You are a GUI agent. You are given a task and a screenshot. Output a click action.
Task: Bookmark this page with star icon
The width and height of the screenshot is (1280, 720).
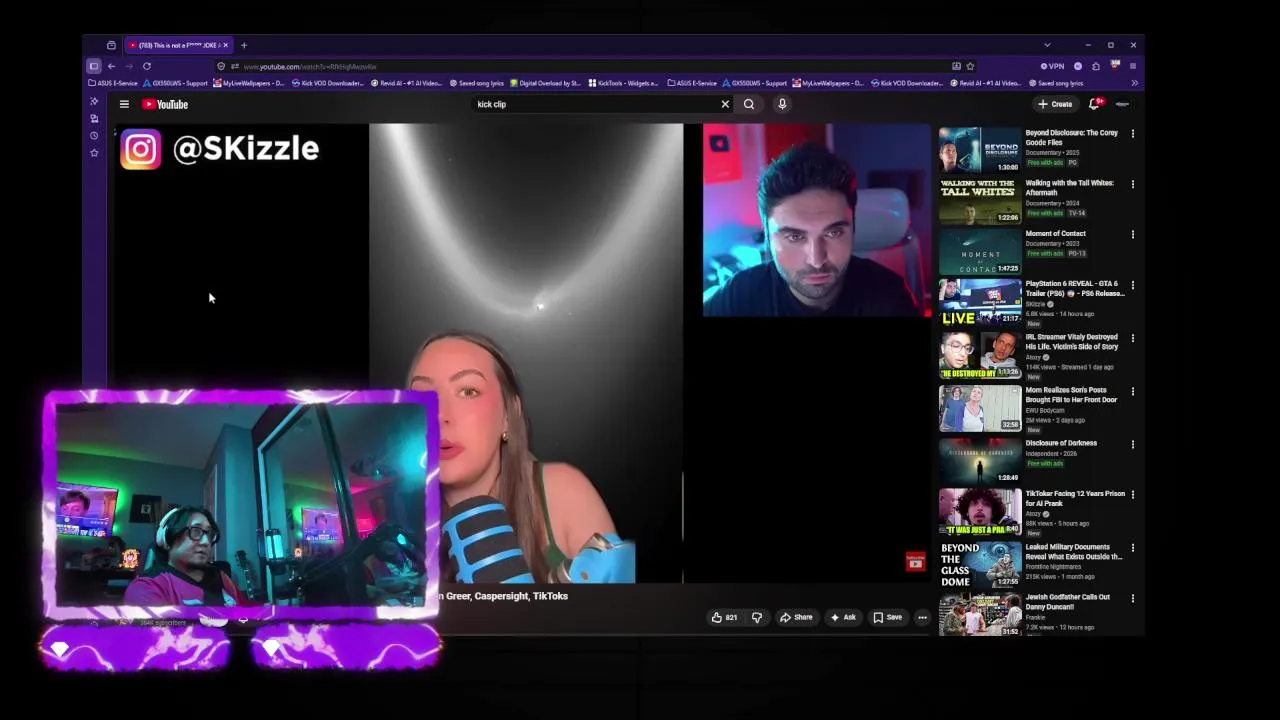pyautogui.click(x=970, y=66)
